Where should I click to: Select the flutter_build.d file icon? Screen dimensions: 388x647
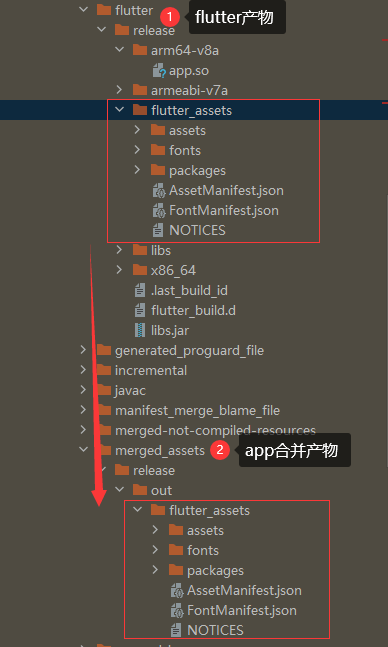[x=140, y=310]
